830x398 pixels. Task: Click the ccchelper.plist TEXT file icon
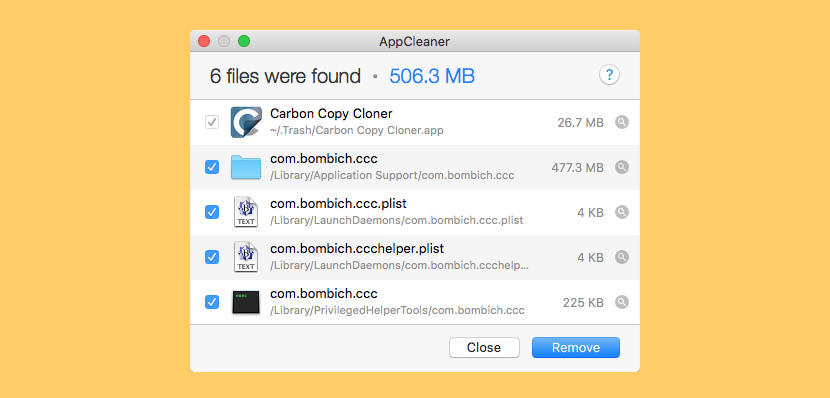246,257
